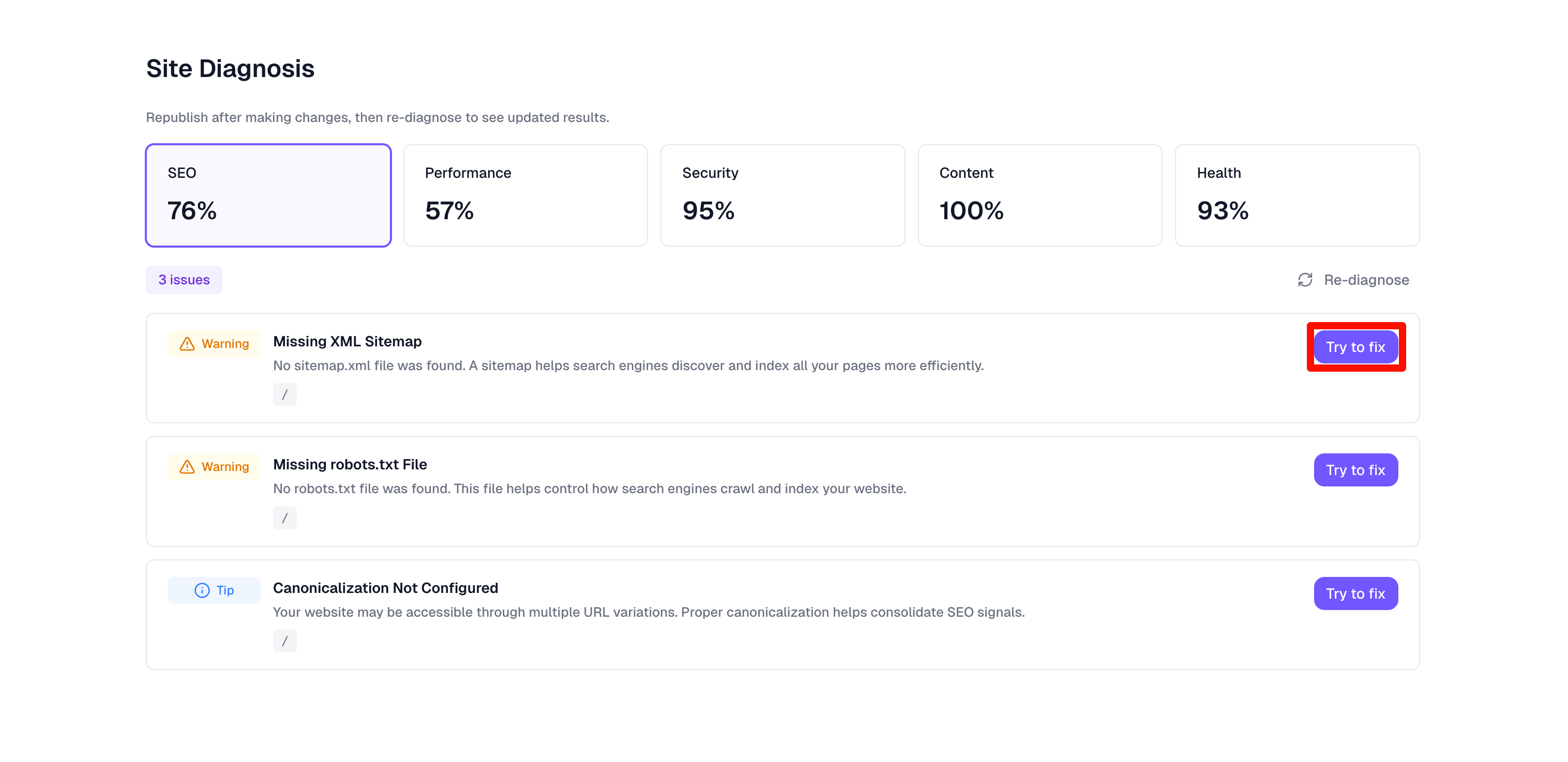Viewport: 1568px width, 762px height.
Task: View the Content 100% card
Action: click(x=1039, y=195)
